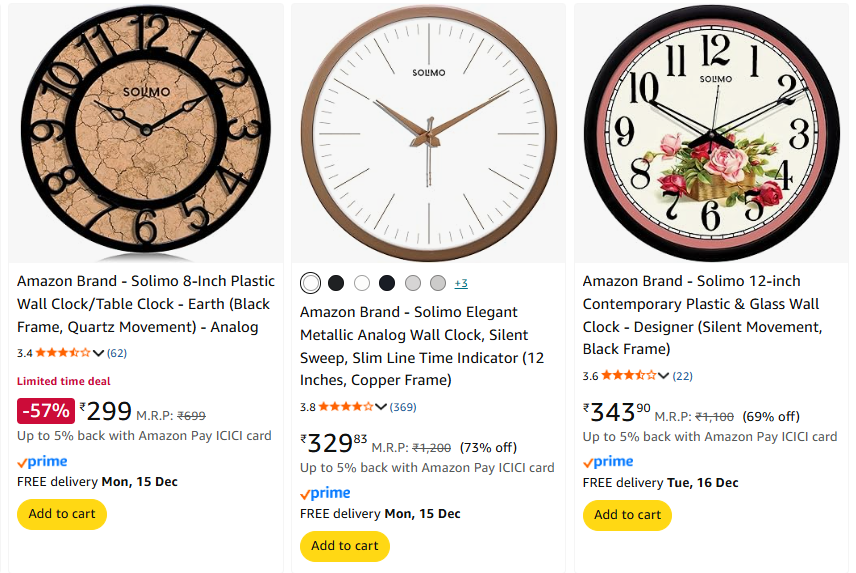This screenshot has width=856, height=573.
Task: Select the currently selected white color swatch
Action: [x=311, y=283]
